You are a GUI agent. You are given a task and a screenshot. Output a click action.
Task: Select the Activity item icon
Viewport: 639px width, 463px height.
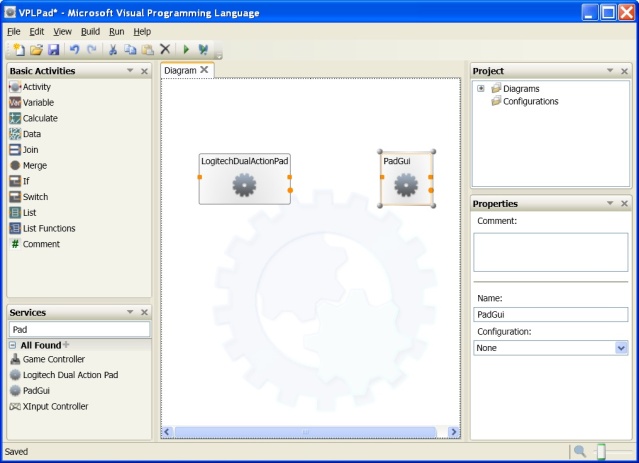(x=15, y=87)
